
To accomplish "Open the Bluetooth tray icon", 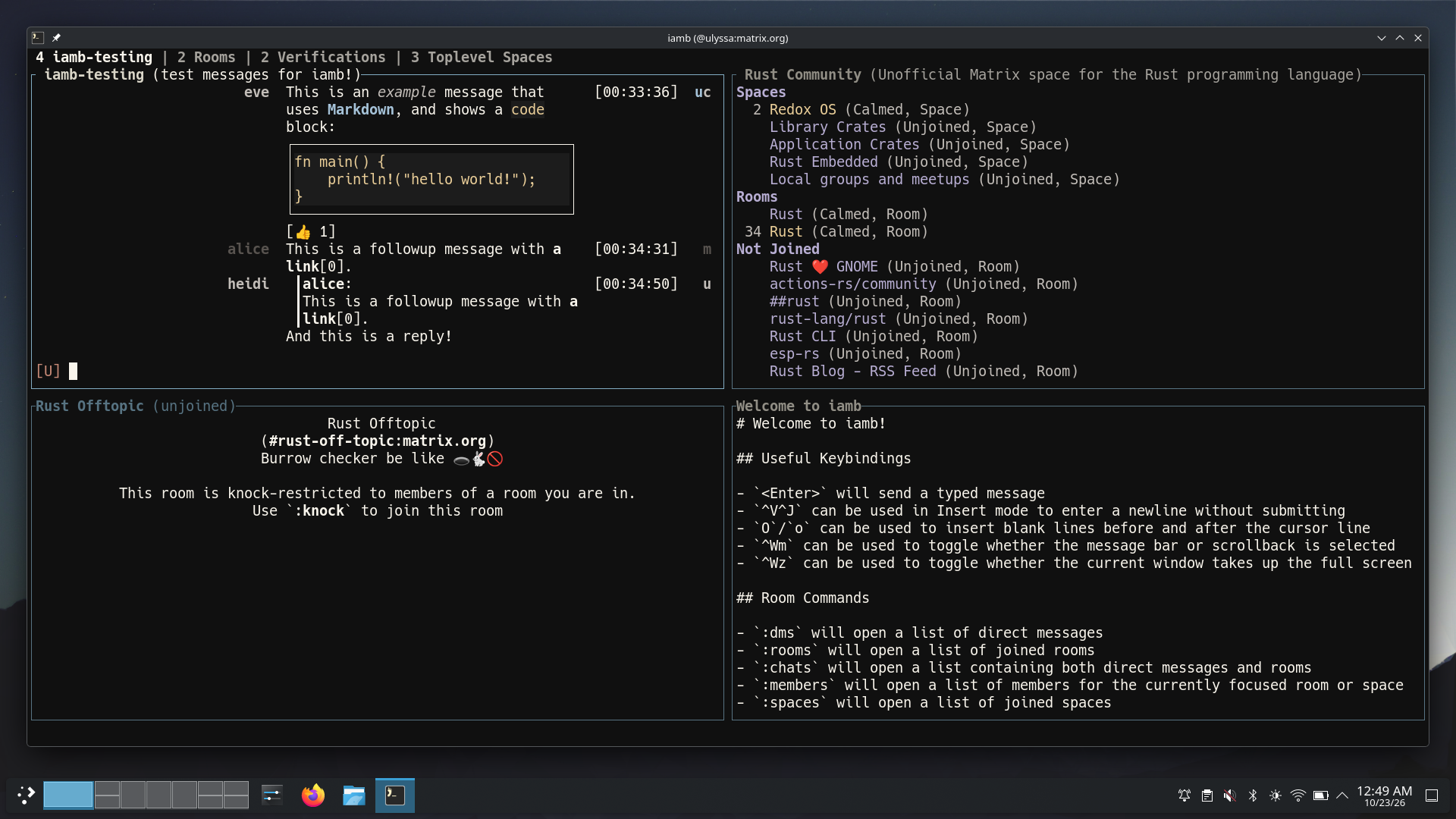I will click(x=1252, y=795).
